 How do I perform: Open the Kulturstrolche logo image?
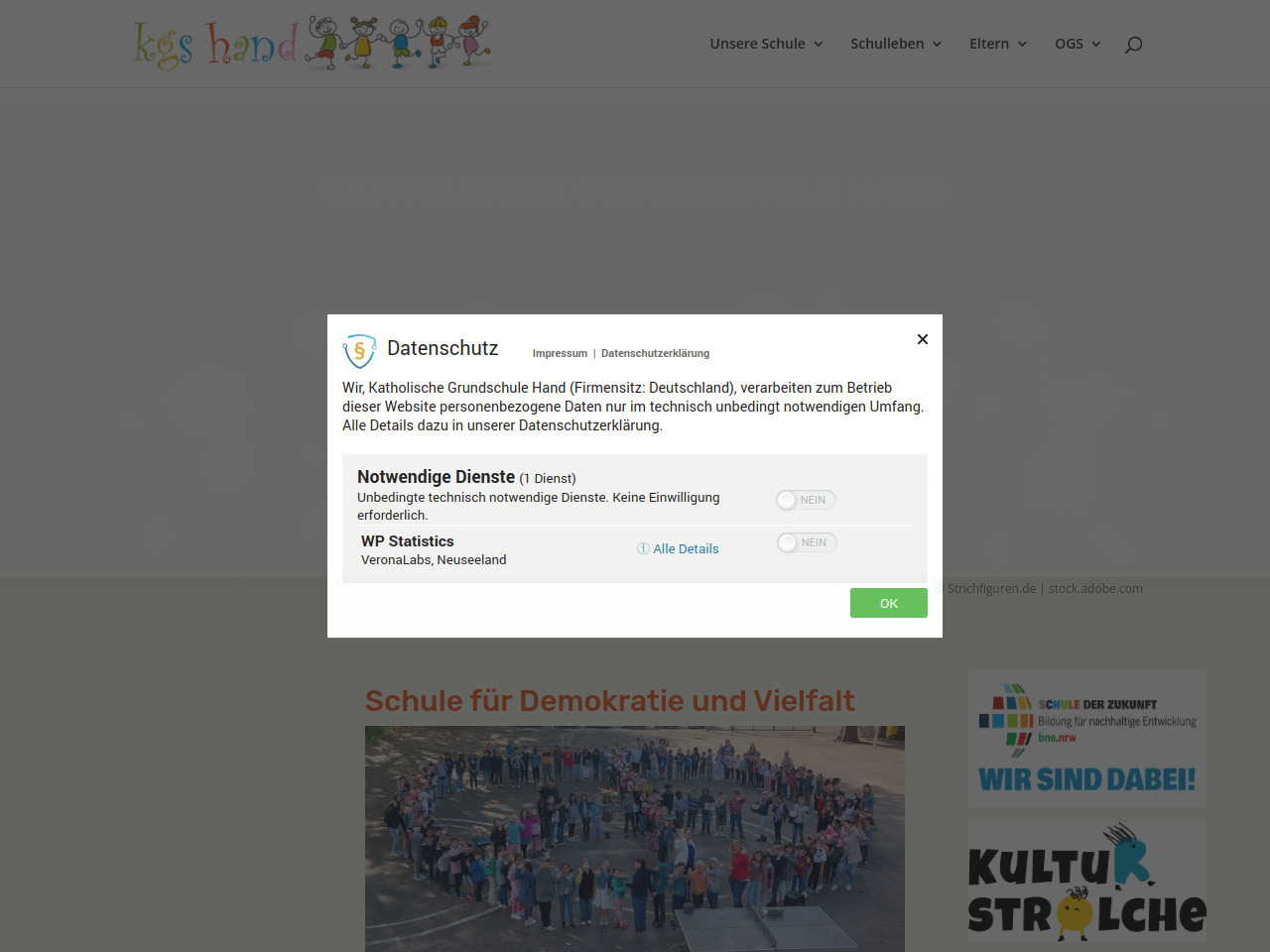1086,882
